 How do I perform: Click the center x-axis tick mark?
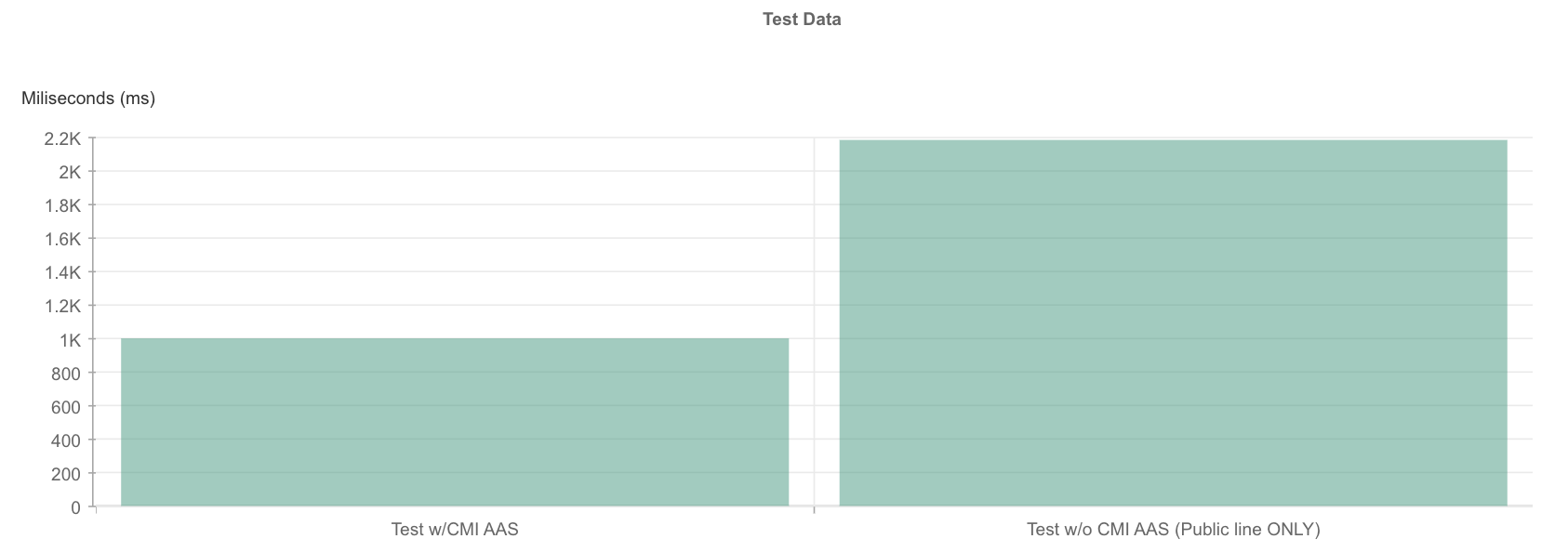[814, 509]
